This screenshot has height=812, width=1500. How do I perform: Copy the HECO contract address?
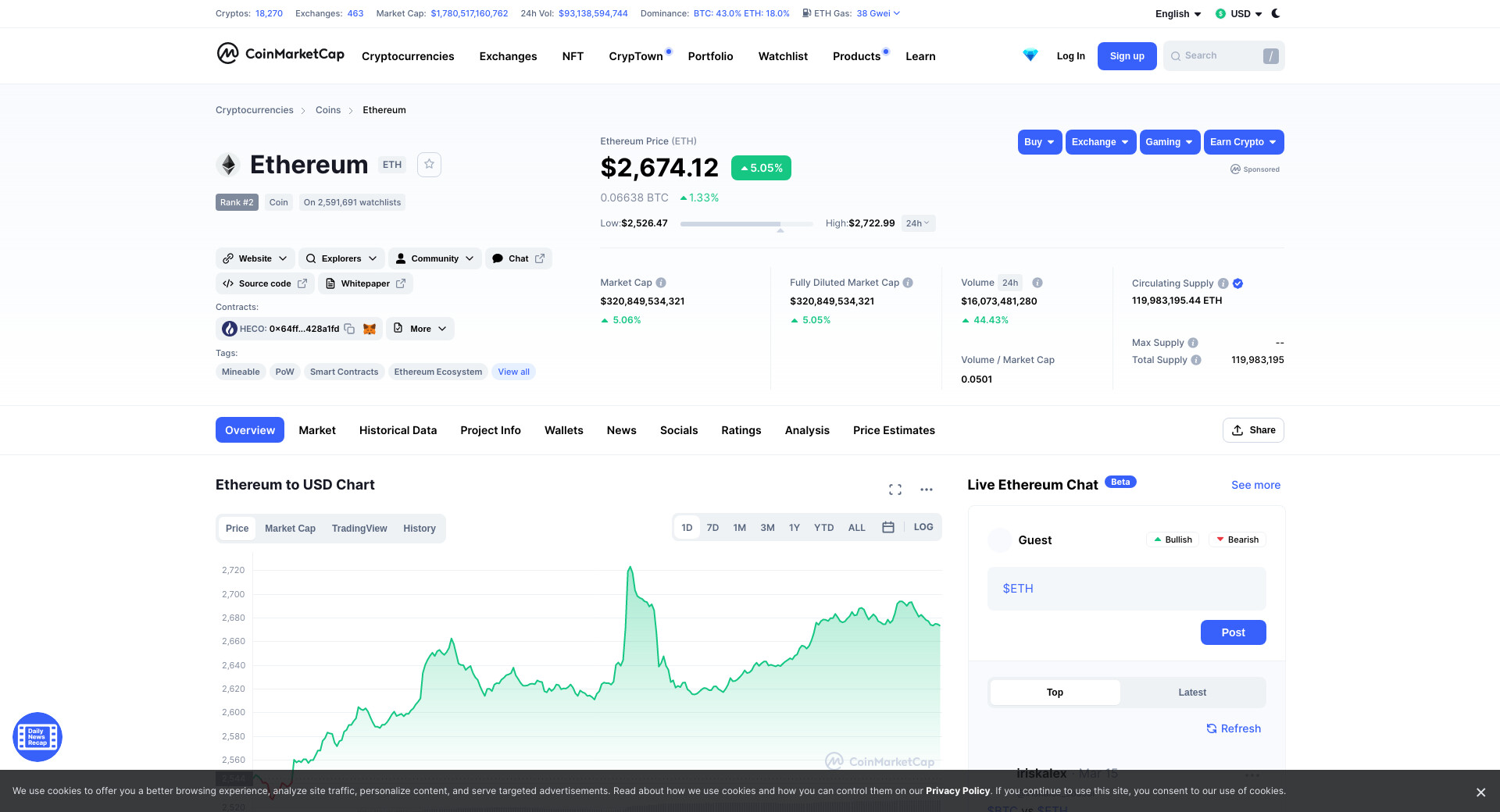(x=349, y=329)
